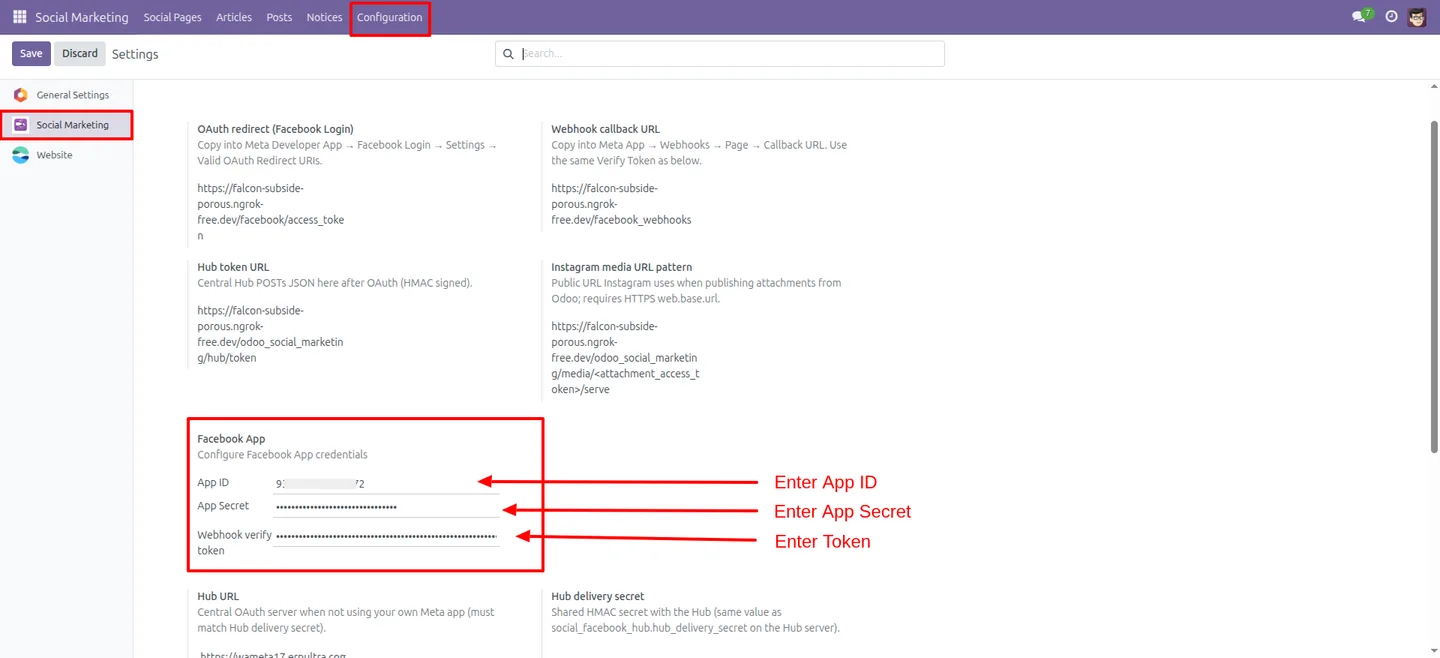Click the Webhook callback URL value
The width and height of the screenshot is (1440, 658).
click(621, 204)
